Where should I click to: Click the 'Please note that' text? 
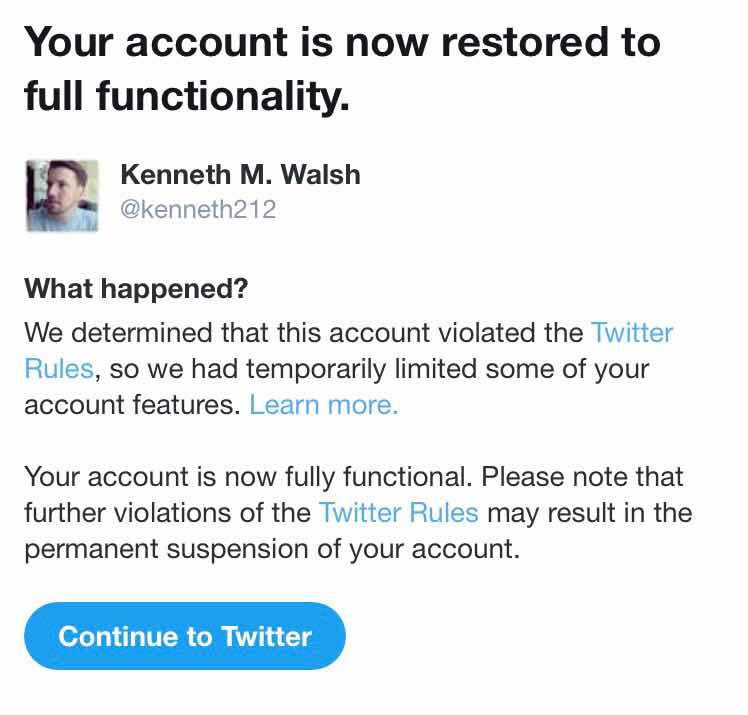point(582,477)
